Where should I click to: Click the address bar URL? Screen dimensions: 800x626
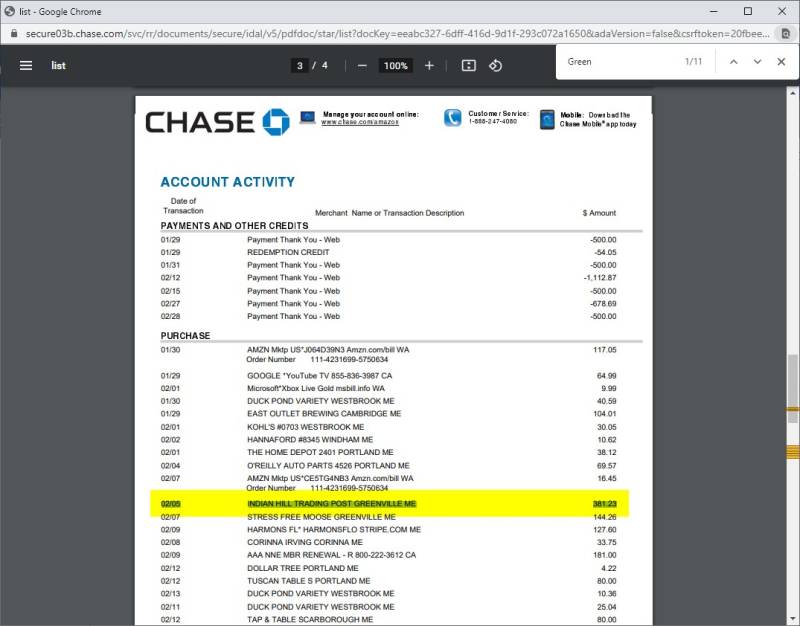point(397,34)
